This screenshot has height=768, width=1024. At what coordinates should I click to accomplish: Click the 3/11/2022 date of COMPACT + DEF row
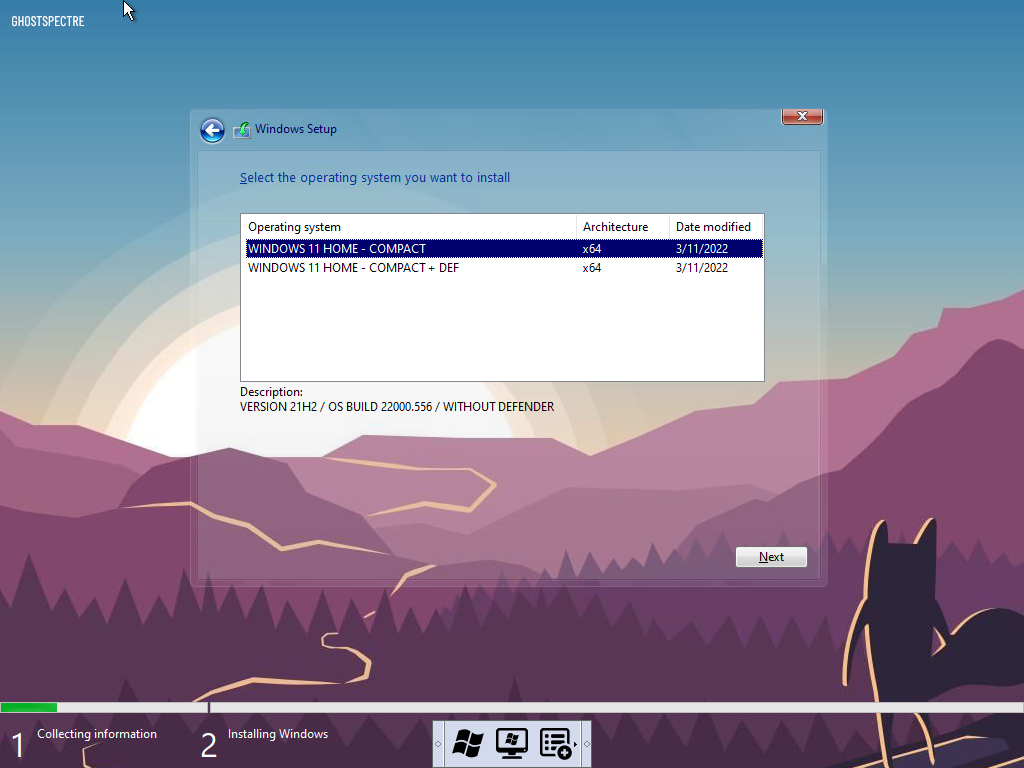tap(701, 268)
